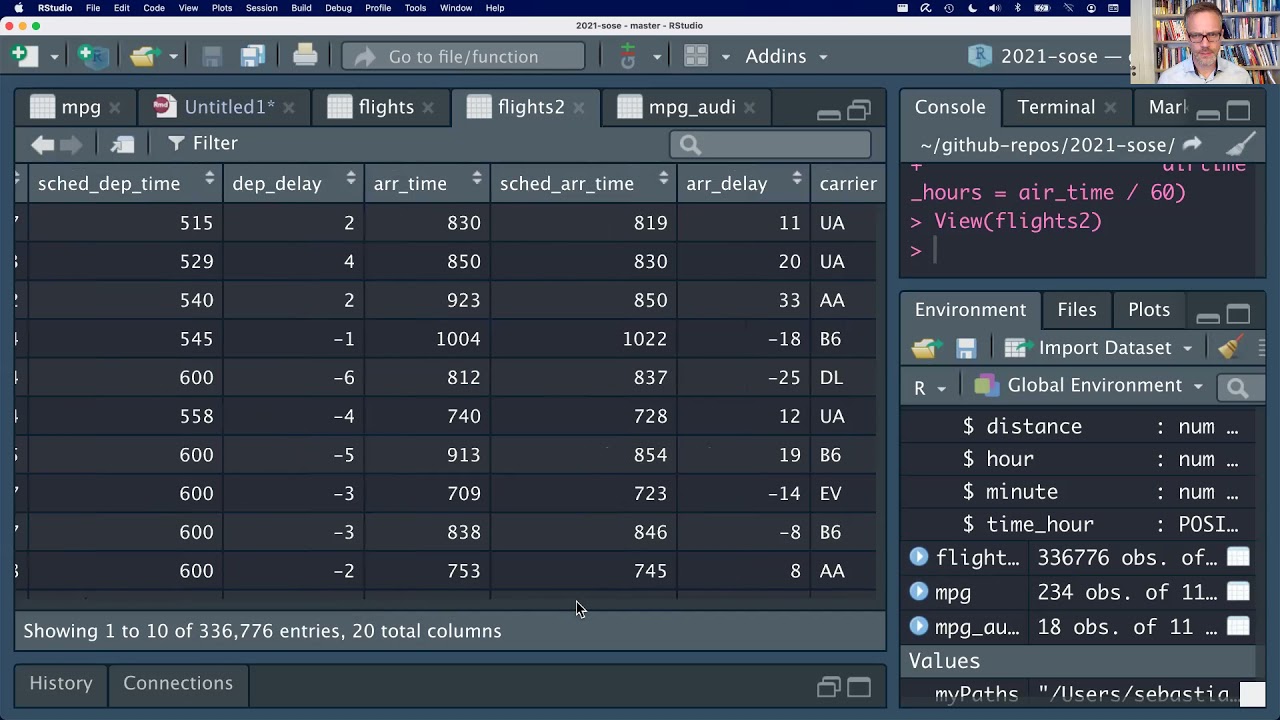This screenshot has height=720, width=1280.
Task: Open the Session menu in menu bar
Action: click(261, 8)
